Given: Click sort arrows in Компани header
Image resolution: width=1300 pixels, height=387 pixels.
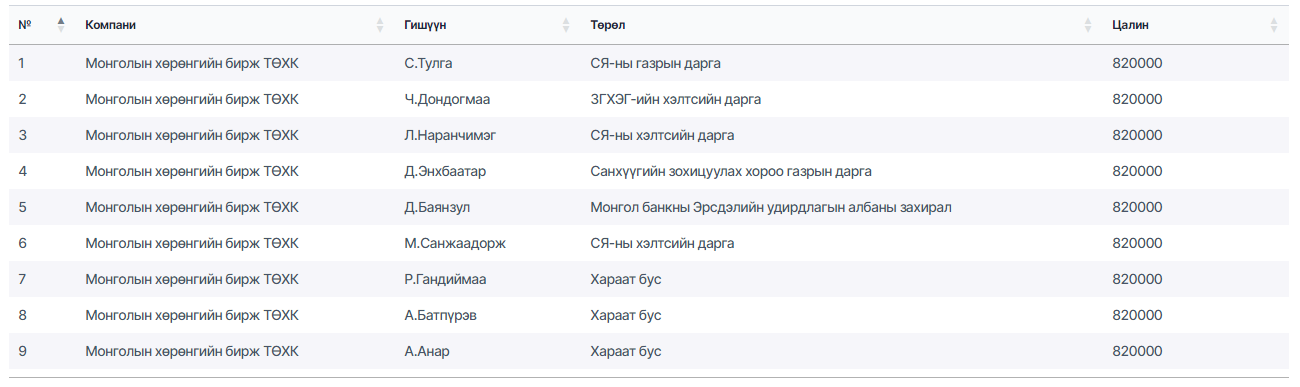Looking at the screenshot, I should [x=380, y=25].
